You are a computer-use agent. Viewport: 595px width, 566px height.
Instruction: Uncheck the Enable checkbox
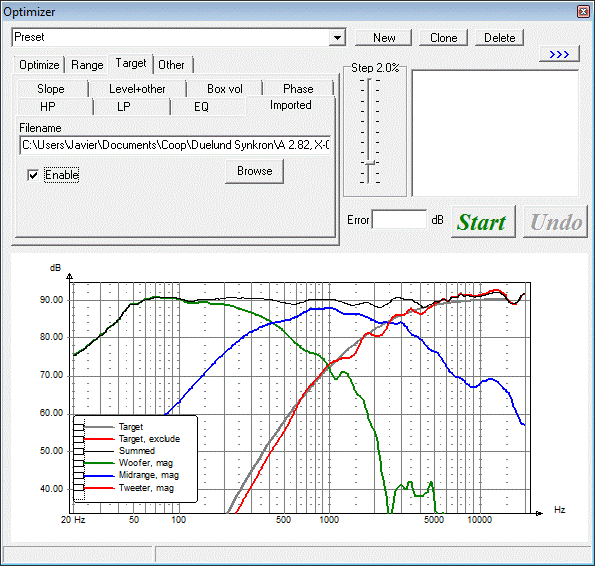[x=33, y=175]
